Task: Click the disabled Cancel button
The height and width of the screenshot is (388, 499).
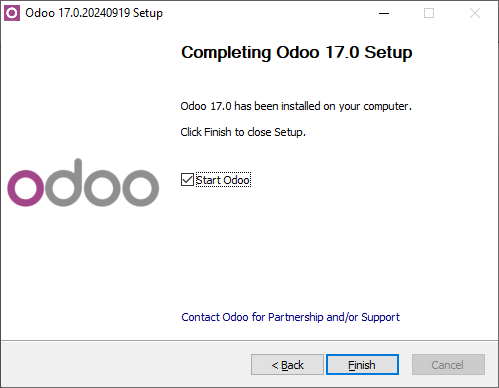Action: (448, 365)
